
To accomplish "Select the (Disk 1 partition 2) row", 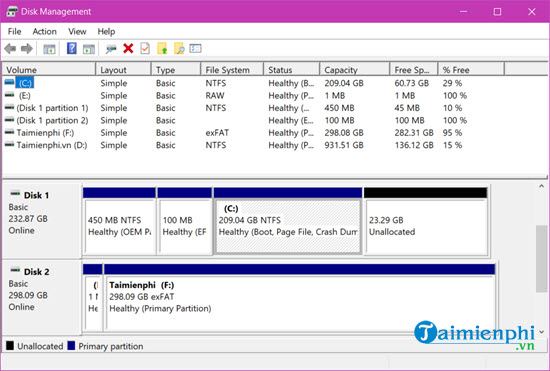I will tap(253, 120).
